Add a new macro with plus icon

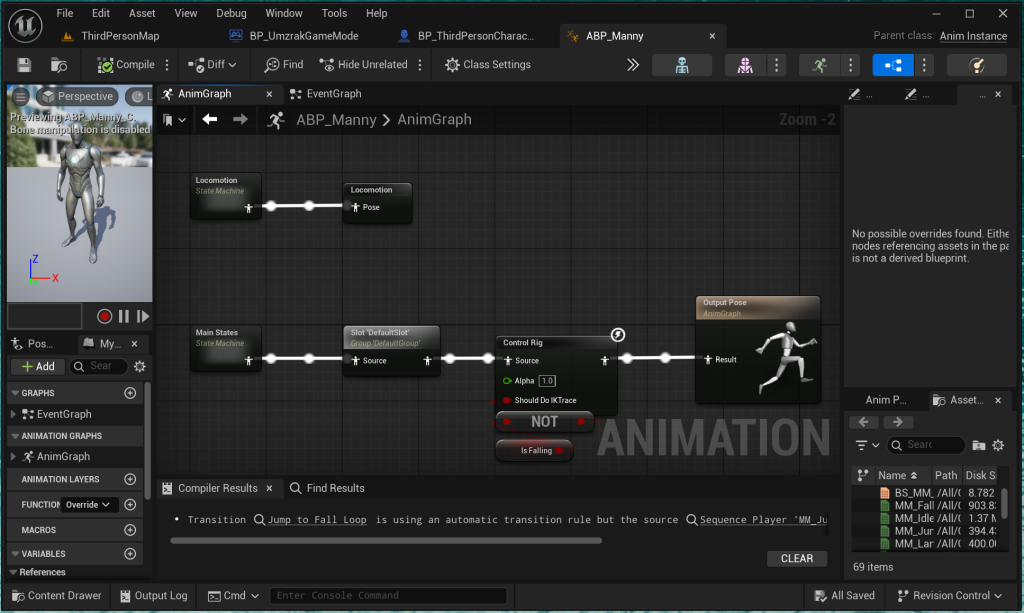pos(130,530)
